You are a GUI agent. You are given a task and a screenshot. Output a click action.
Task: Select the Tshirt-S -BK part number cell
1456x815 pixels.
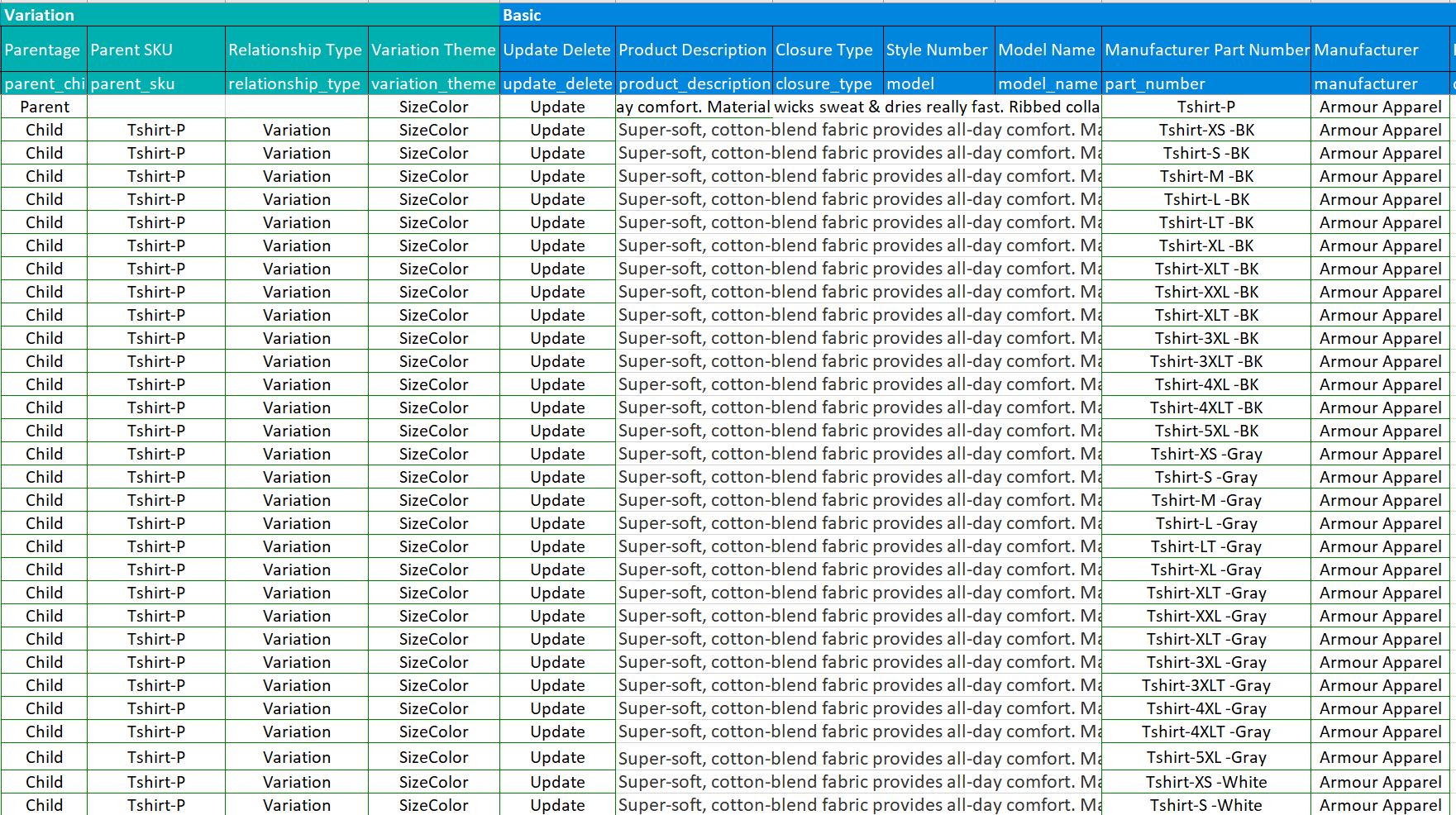[1206, 153]
